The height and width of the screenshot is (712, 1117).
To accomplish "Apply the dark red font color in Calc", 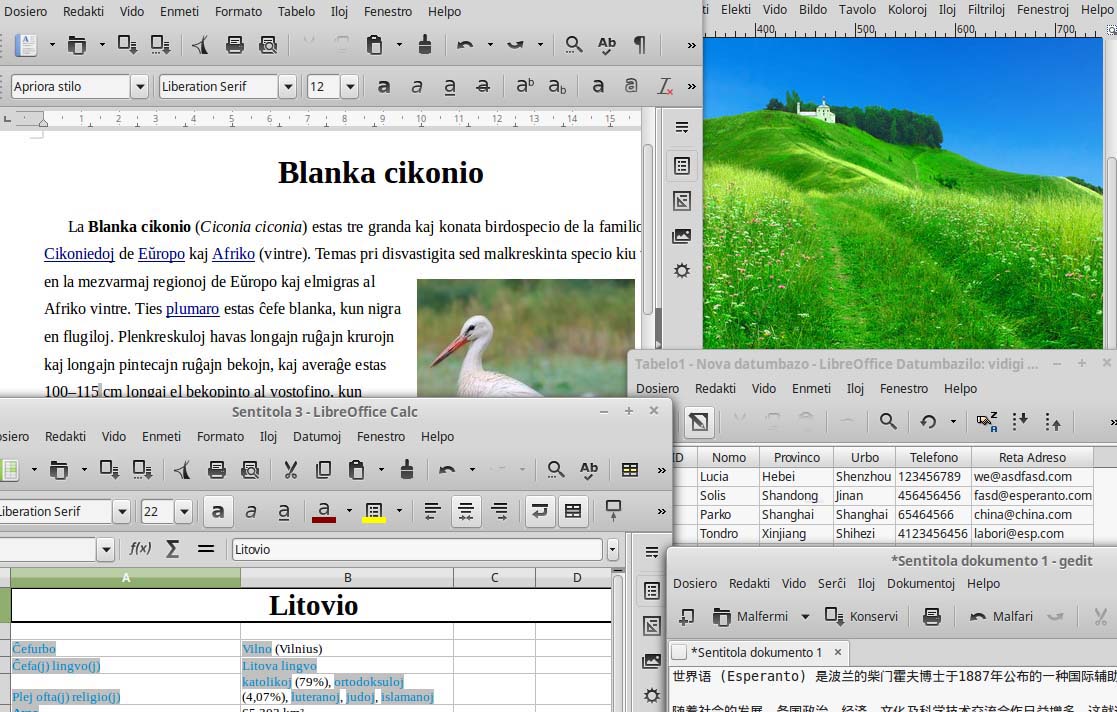I will [323, 511].
